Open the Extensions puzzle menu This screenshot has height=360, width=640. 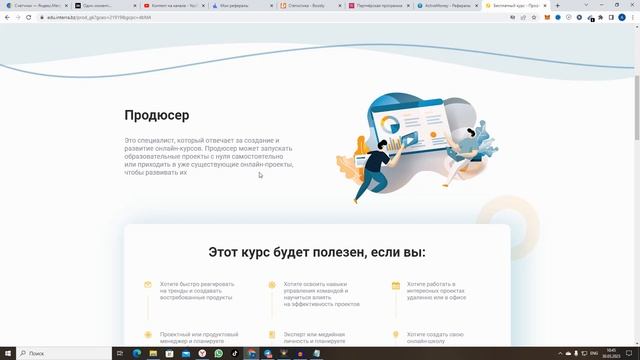[600, 18]
